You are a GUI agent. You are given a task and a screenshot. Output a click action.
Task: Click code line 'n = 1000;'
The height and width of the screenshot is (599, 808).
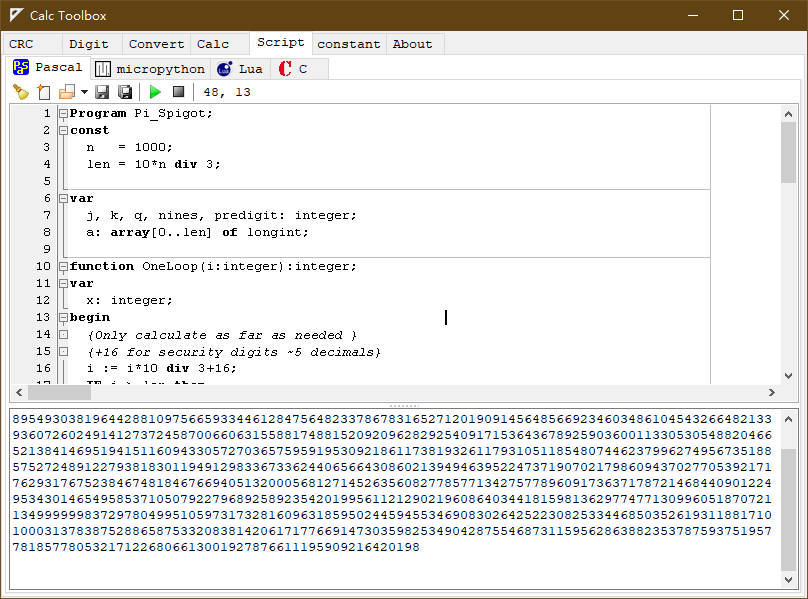click(x=129, y=147)
